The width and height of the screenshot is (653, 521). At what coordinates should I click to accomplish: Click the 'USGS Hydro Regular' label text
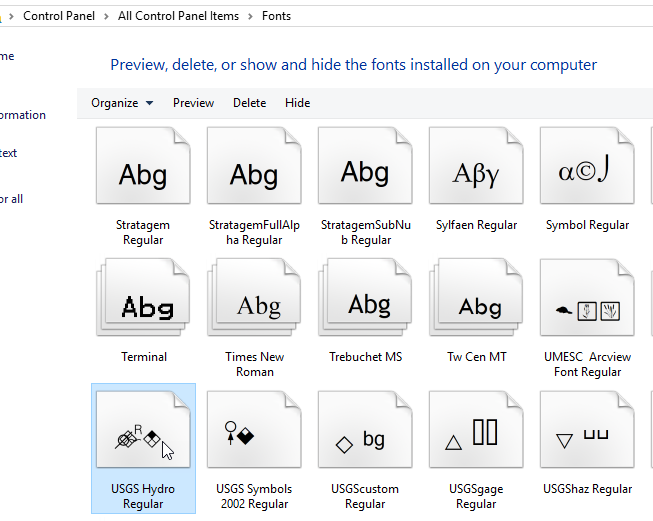click(x=143, y=496)
